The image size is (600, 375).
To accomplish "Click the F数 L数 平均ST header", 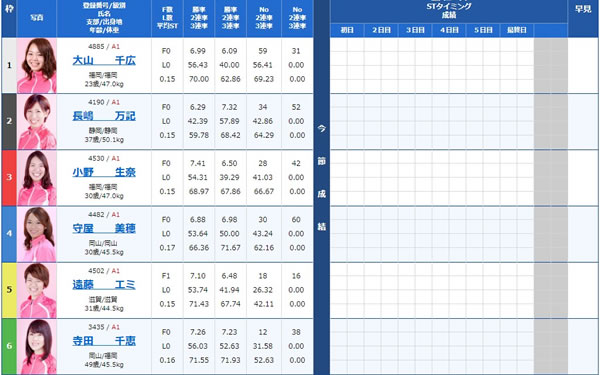I will tap(167, 18).
